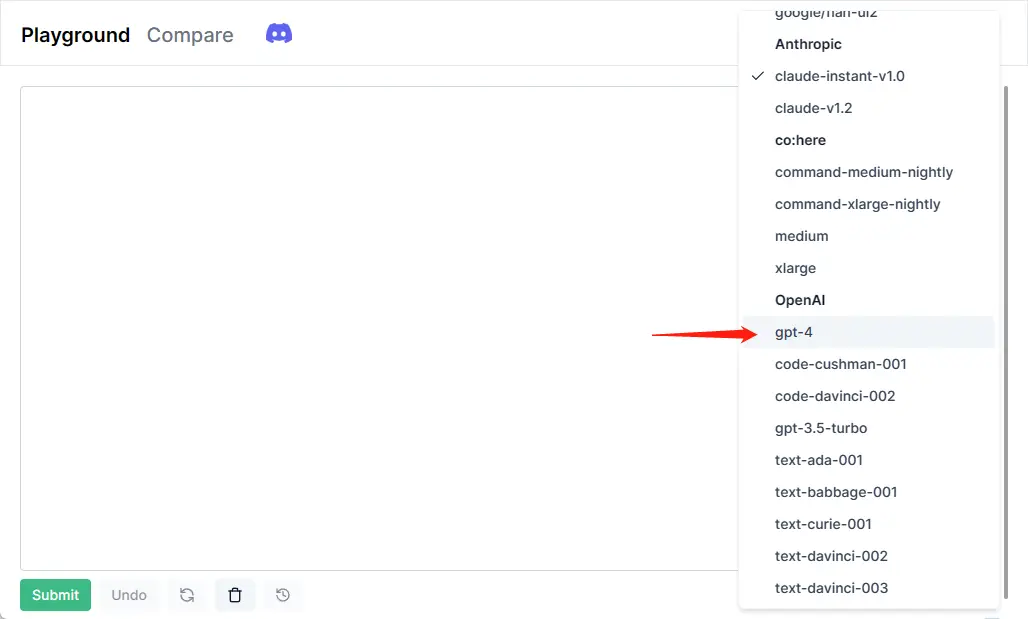The width and height of the screenshot is (1028, 619).
Task: Click the OpenAI group heading
Action: [800, 300]
